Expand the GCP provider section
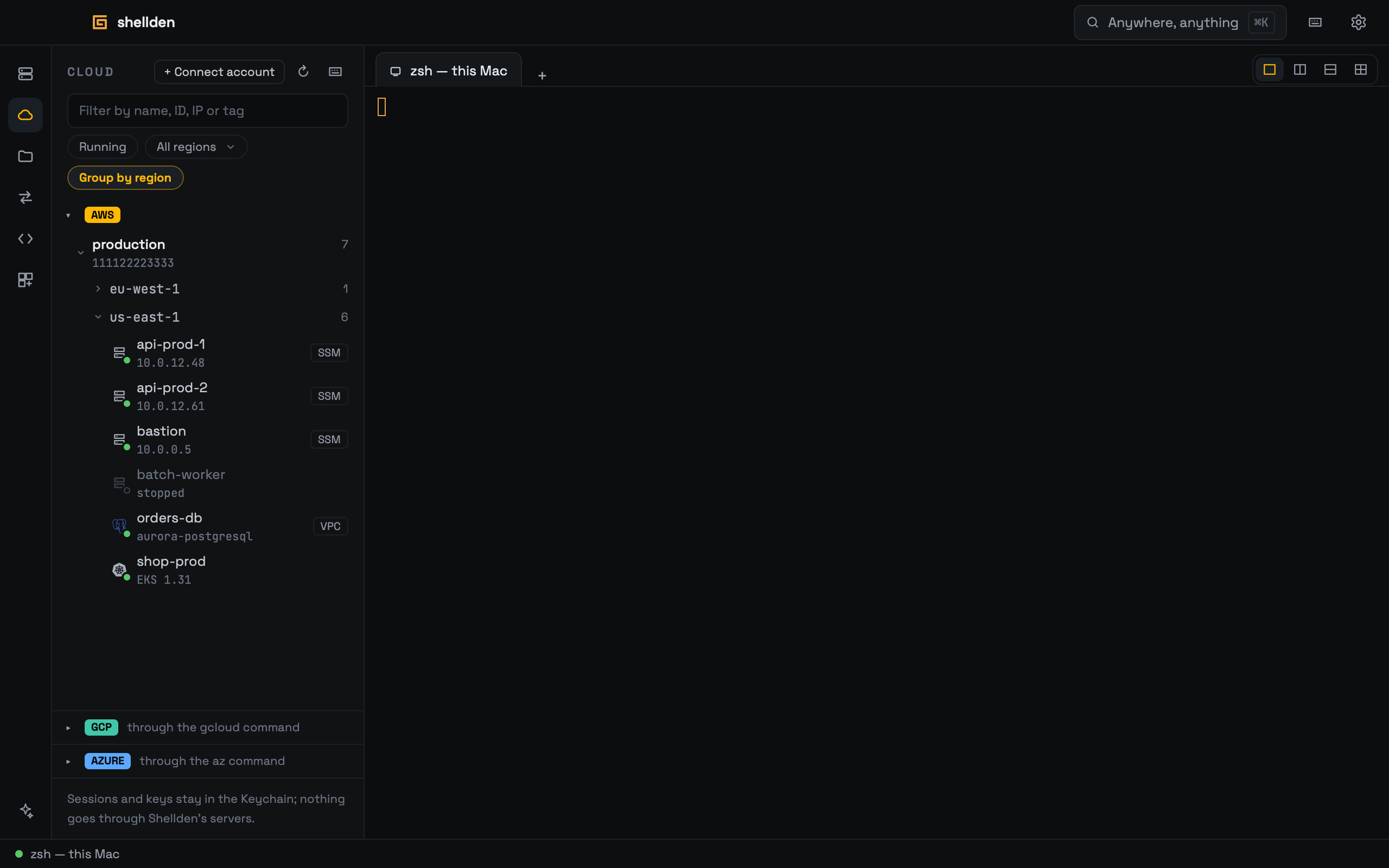 pos(68,727)
